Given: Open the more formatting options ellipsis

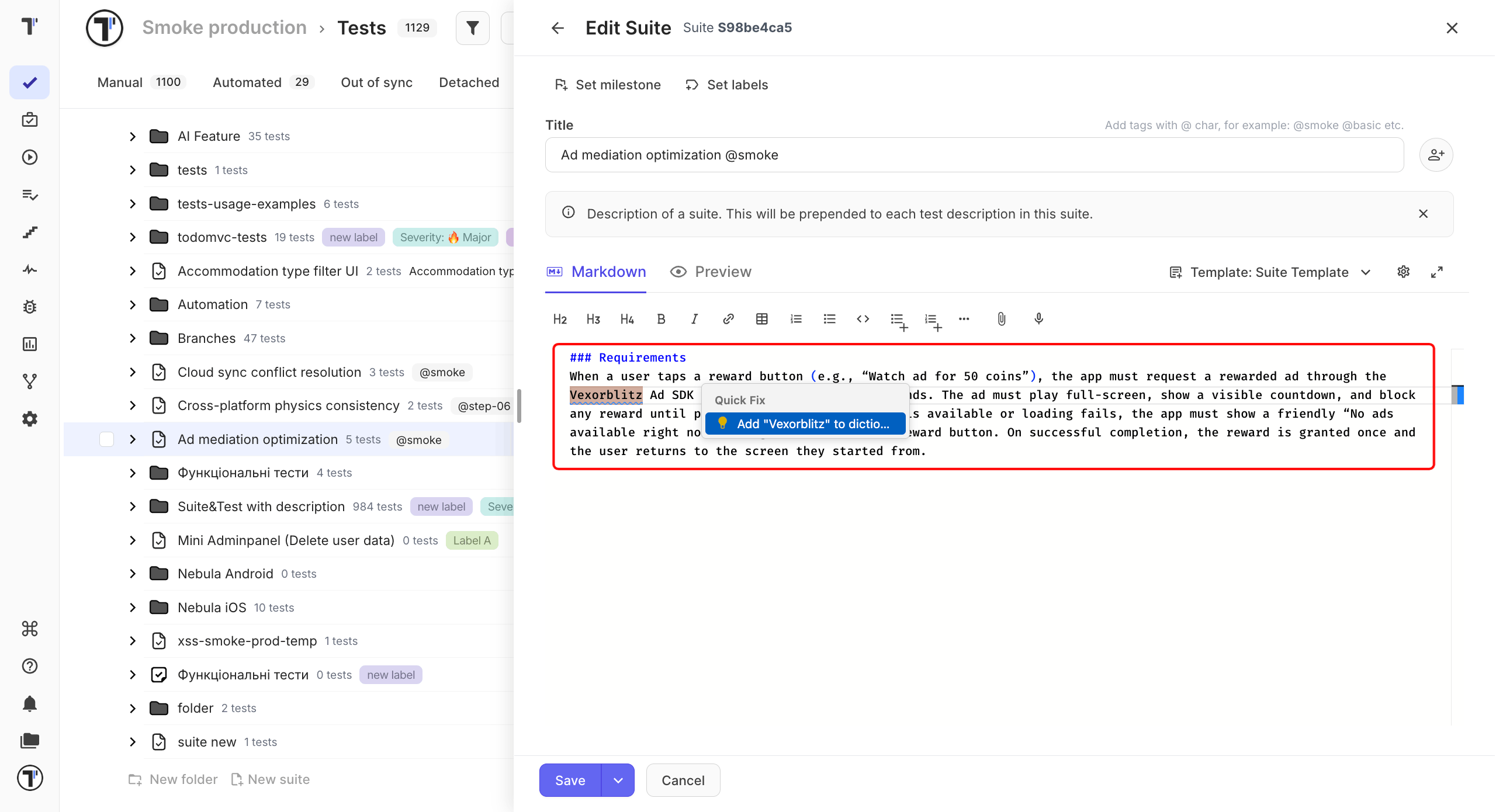Looking at the screenshot, I should 964,319.
